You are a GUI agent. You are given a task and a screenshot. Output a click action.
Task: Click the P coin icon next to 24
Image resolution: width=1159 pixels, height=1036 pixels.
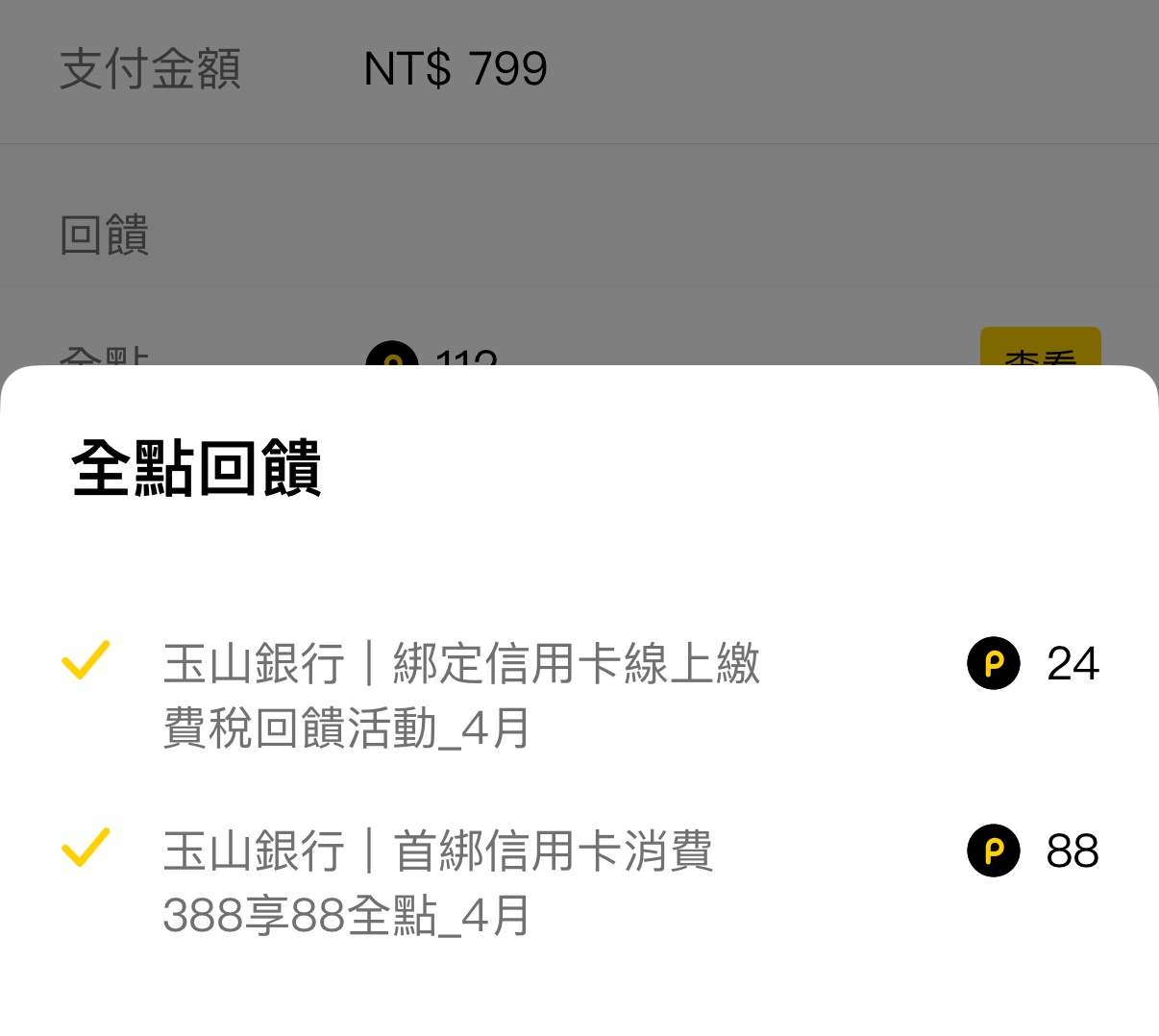[x=993, y=663]
